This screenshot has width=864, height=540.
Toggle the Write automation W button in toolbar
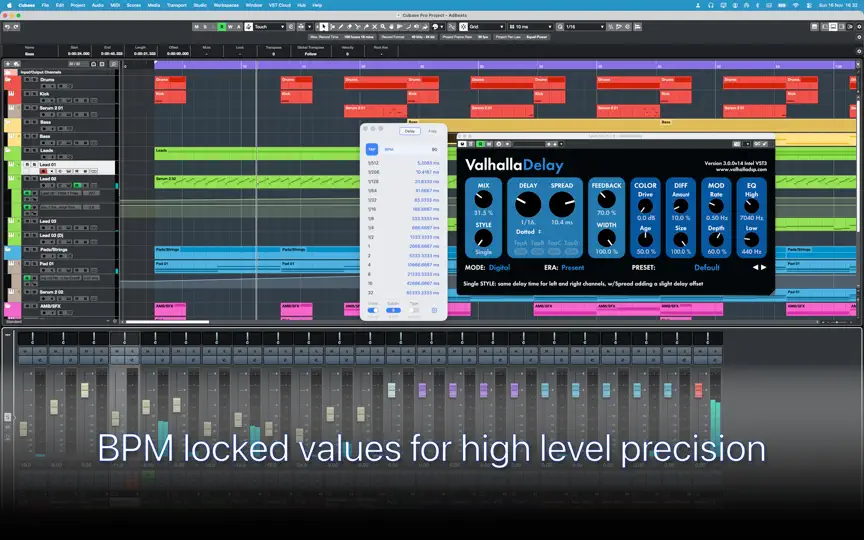(x=230, y=26)
